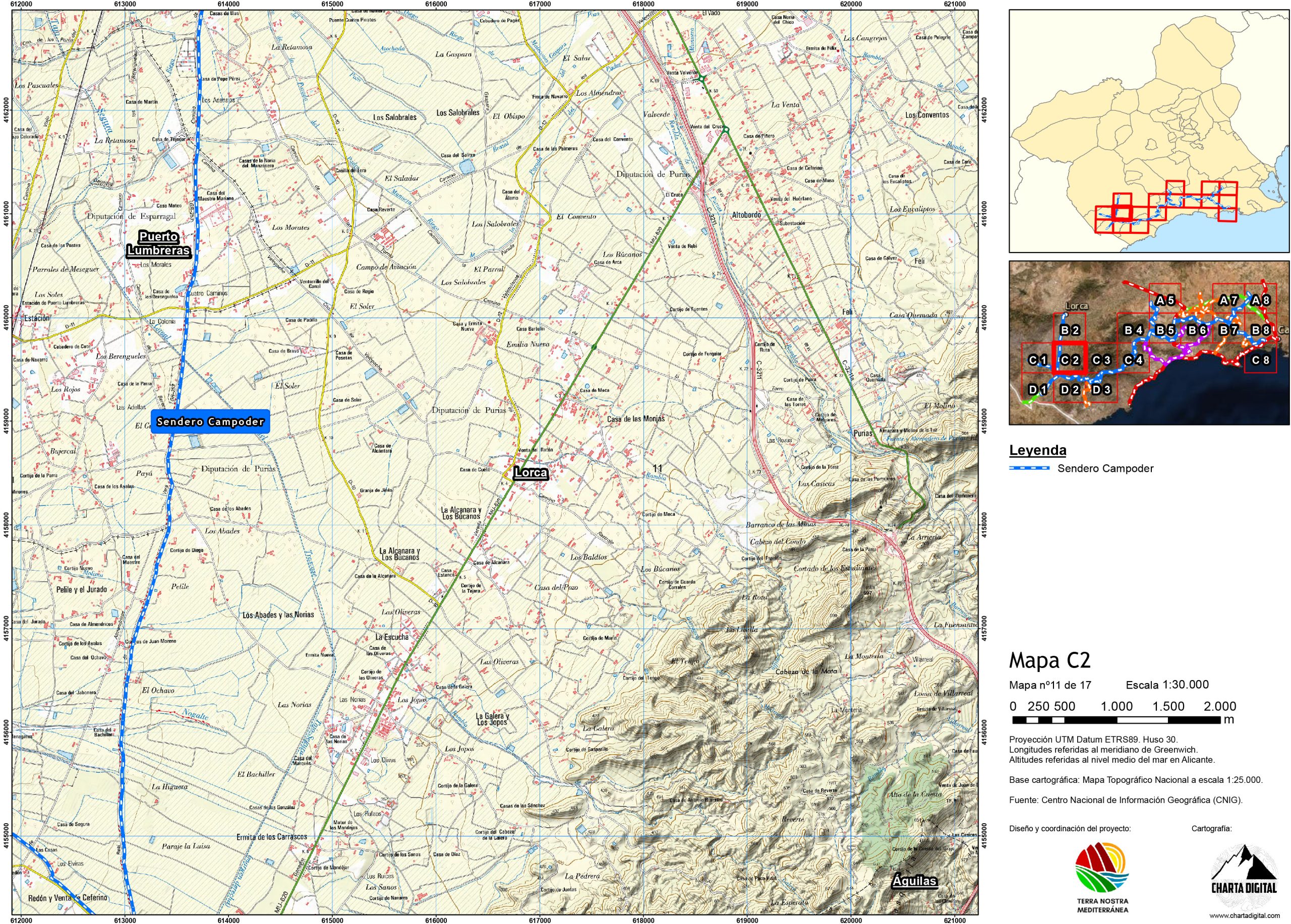The height and width of the screenshot is (924, 1291).
Task: Click the Escala 1:30.000 text
Action: tap(1167, 685)
